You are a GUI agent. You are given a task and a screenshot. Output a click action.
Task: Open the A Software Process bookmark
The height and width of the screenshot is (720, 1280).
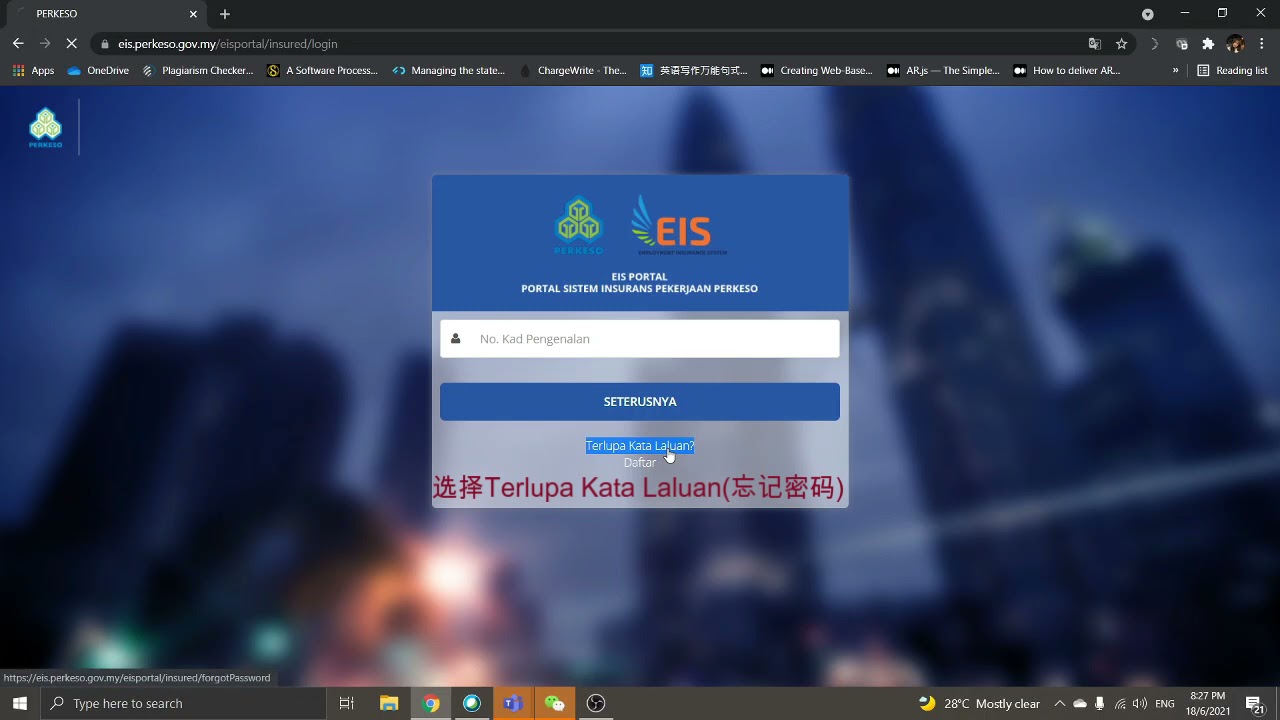click(323, 71)
